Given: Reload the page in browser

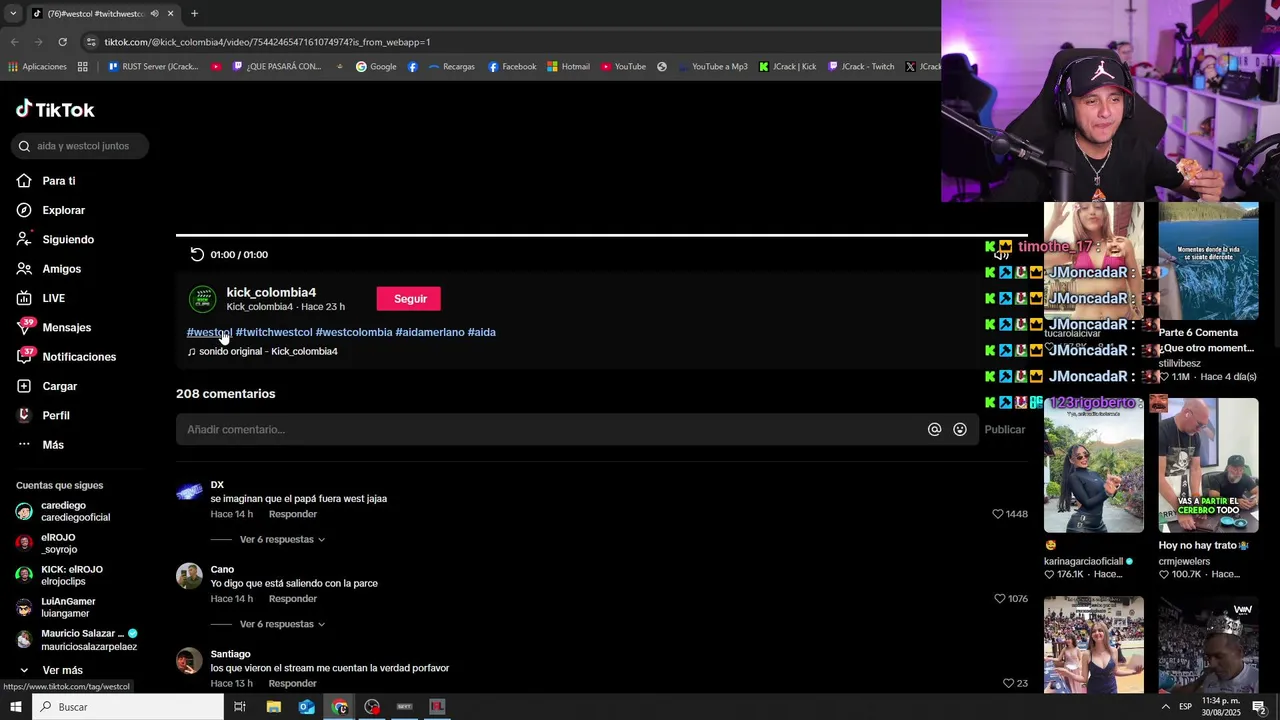Looking at the screenshot, I should click(62, 42).
